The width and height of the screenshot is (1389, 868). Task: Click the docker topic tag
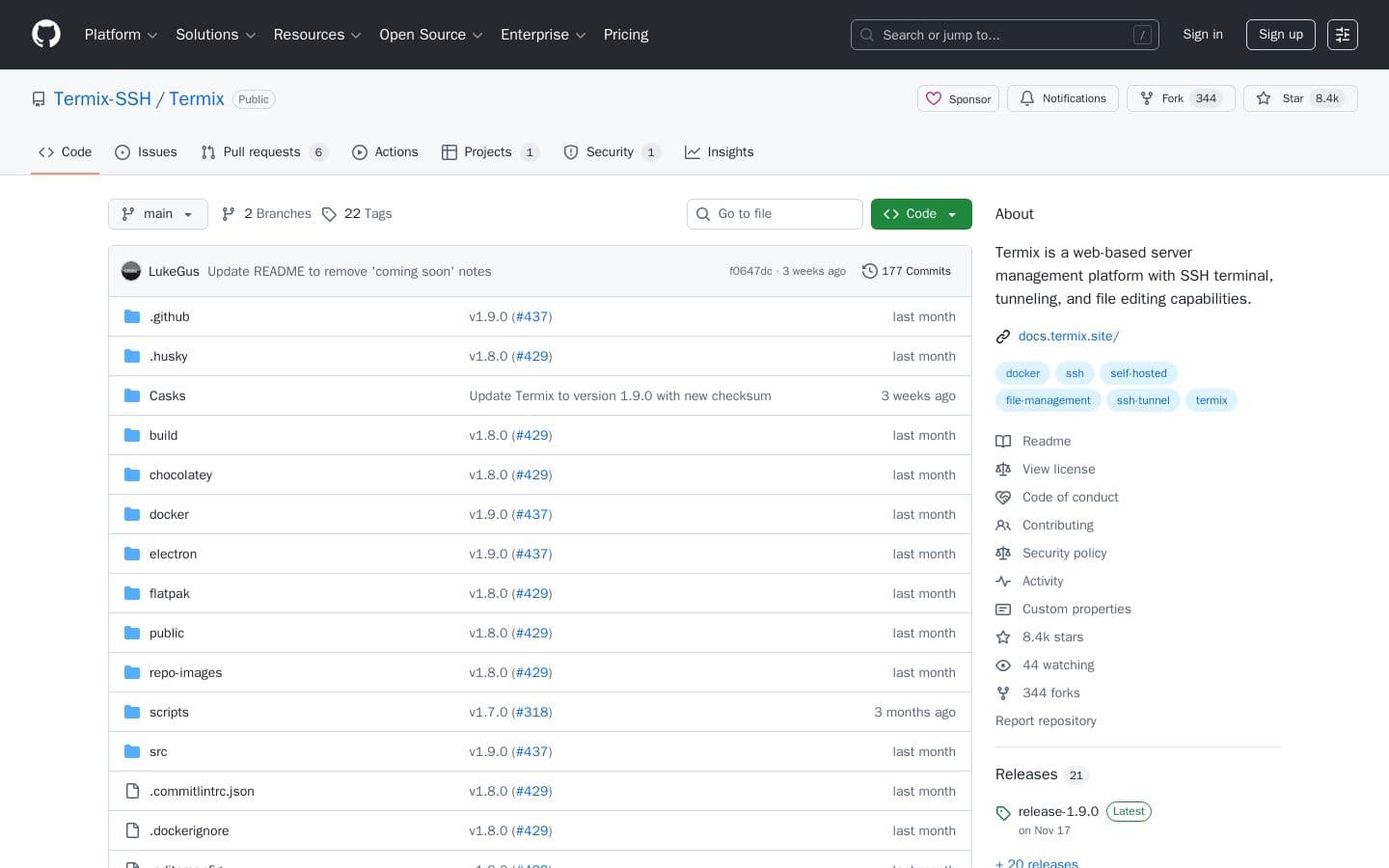click(x=1022, y=373)
